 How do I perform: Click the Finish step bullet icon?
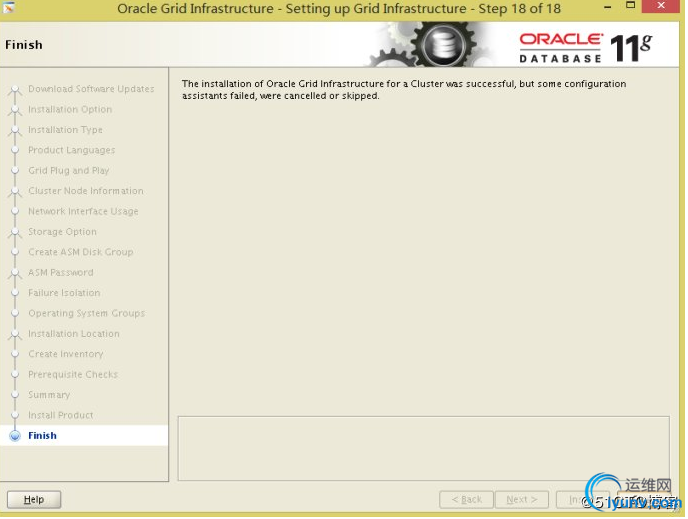(x=15, y=436)
